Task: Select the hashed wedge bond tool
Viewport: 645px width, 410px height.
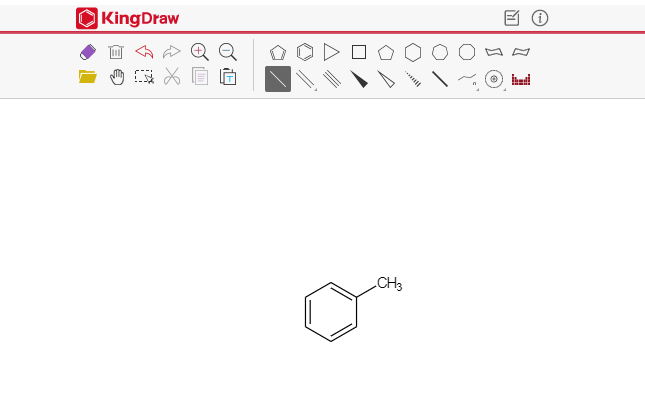Action: (413, 79)
